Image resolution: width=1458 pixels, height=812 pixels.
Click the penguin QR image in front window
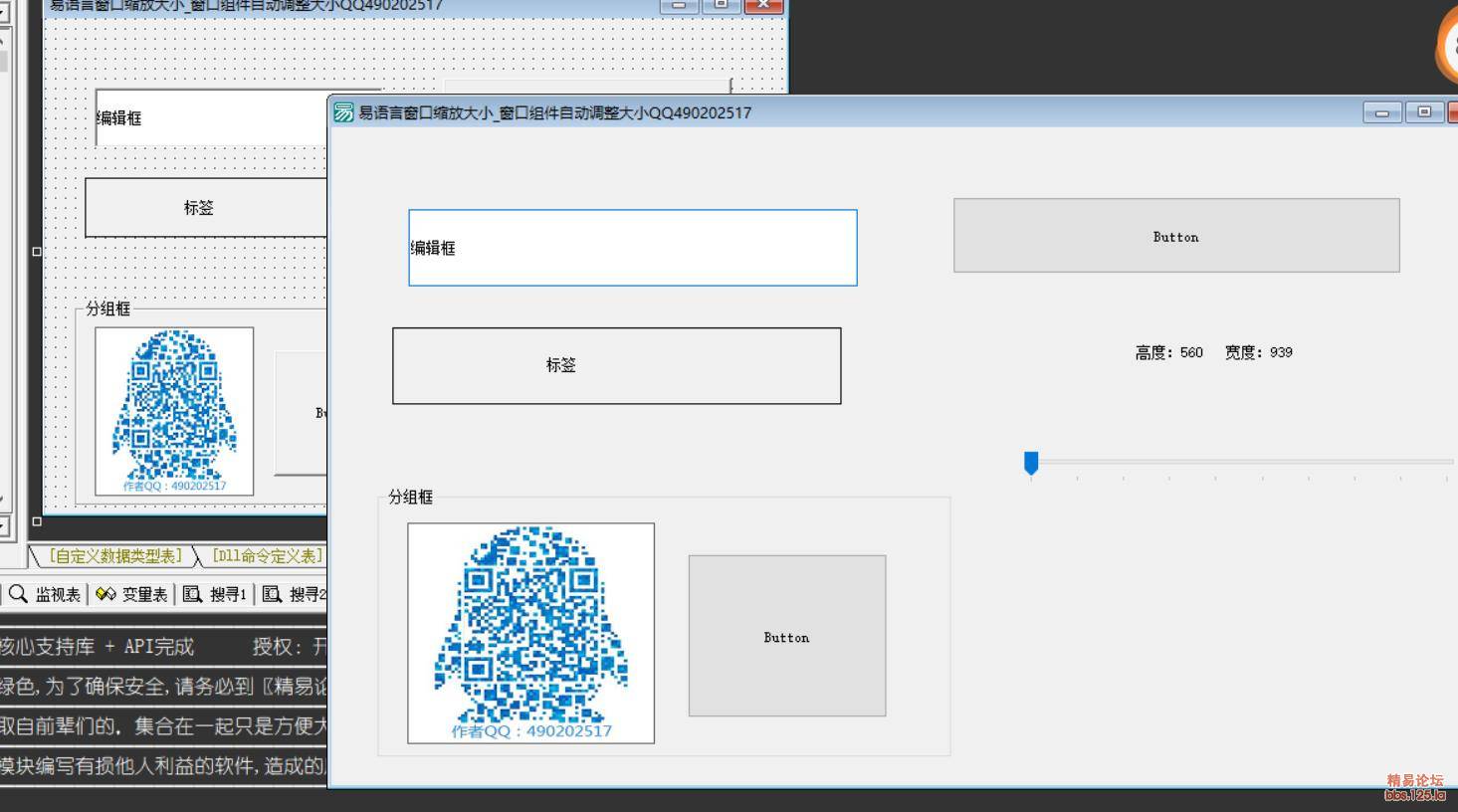tap(531, 633)
